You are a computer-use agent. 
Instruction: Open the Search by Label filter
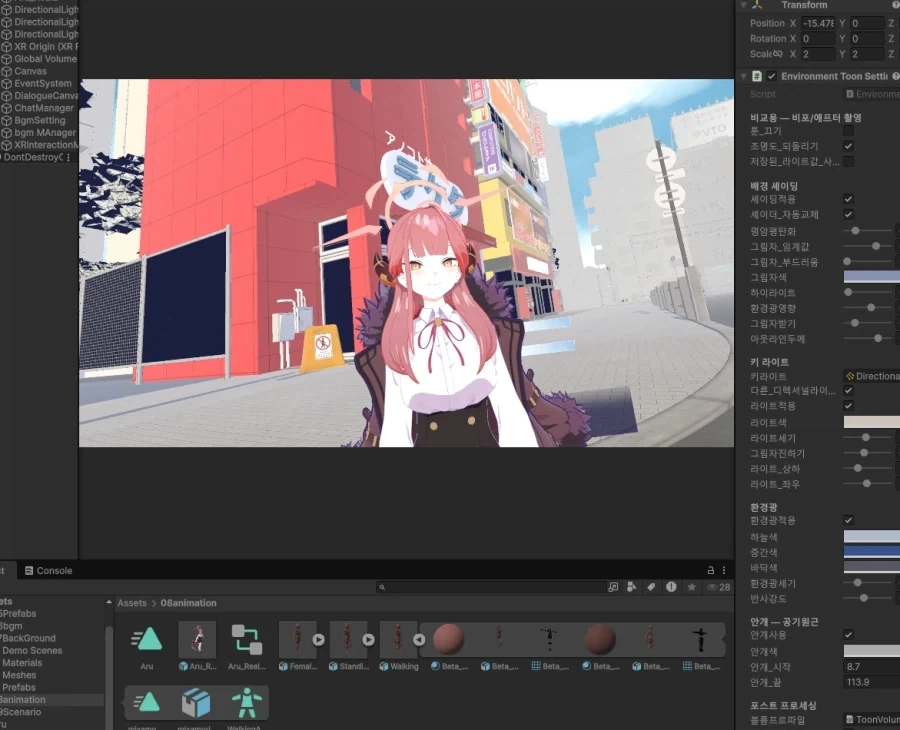[x=651, y=587]
